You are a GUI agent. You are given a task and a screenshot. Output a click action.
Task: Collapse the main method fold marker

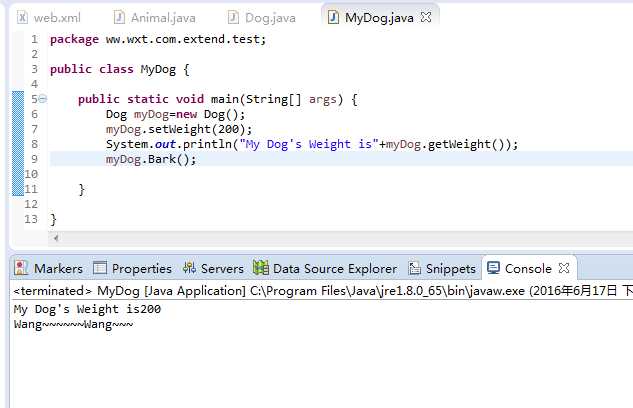coord(43,99)
